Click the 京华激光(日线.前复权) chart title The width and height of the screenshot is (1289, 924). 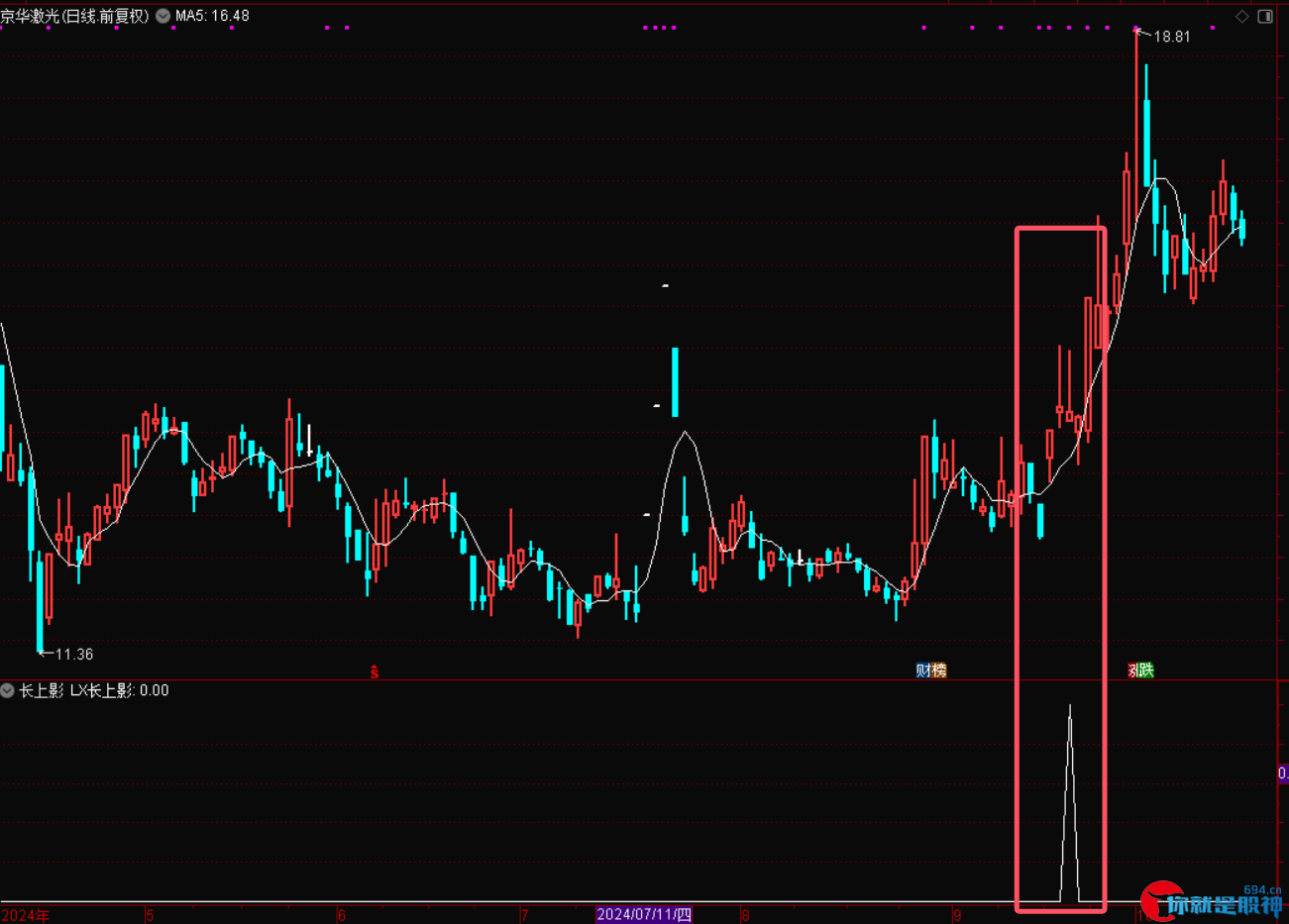tap(74, 16)
